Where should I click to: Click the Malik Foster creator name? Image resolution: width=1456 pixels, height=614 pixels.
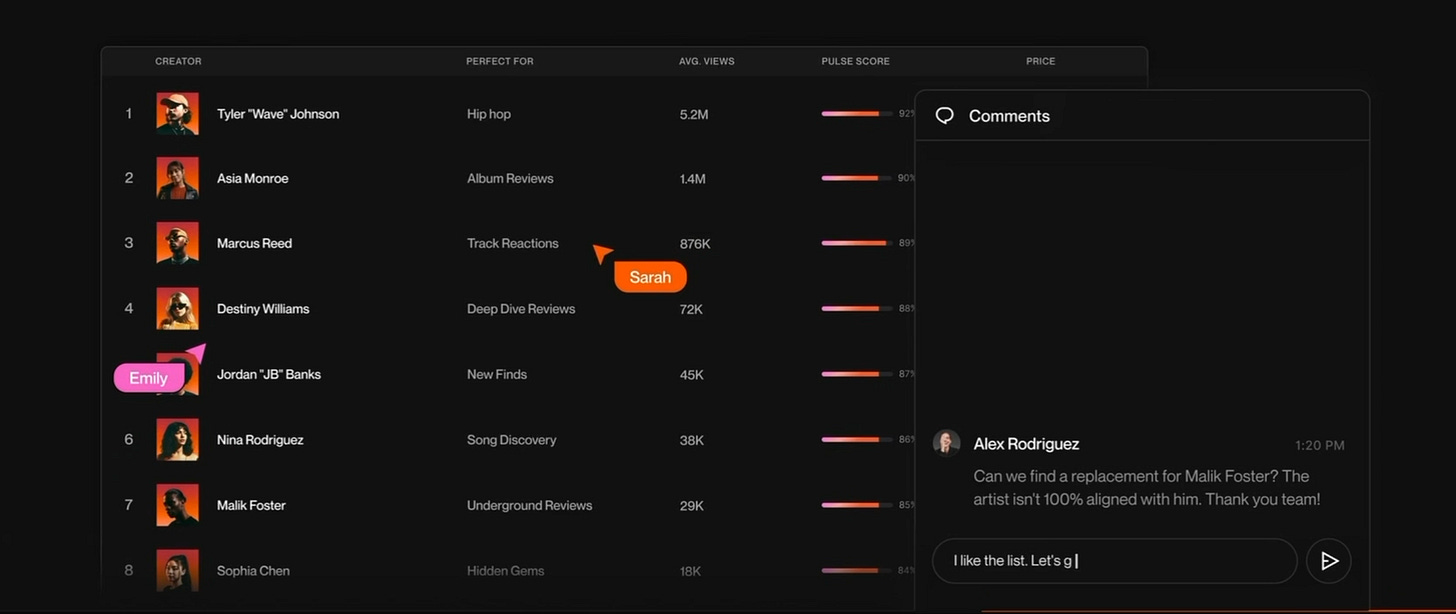pyautogui.click(x=251, y=505)
